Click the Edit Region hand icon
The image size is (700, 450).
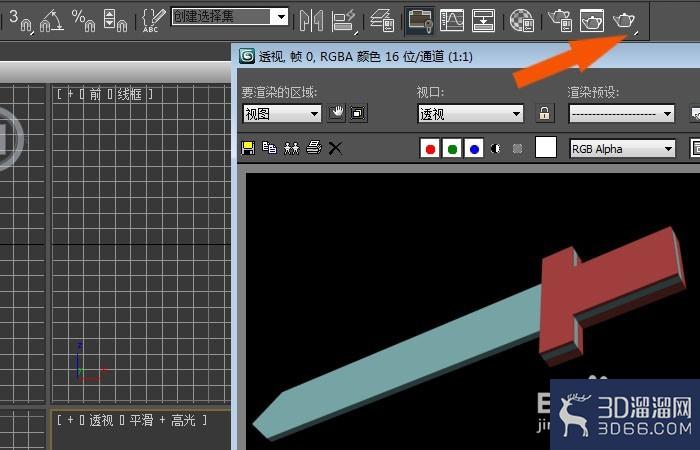click(337, 113)
